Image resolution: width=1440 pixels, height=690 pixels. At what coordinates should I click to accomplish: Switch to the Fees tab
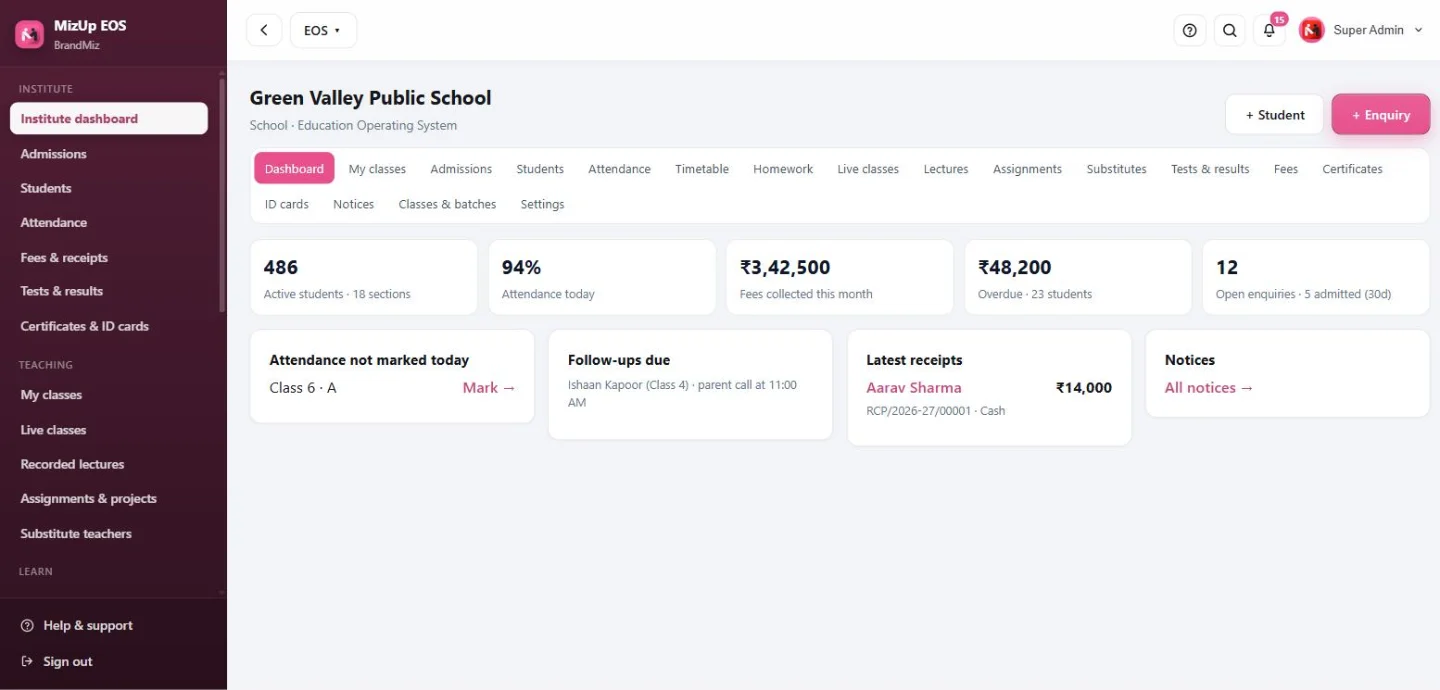point(1286,169)
